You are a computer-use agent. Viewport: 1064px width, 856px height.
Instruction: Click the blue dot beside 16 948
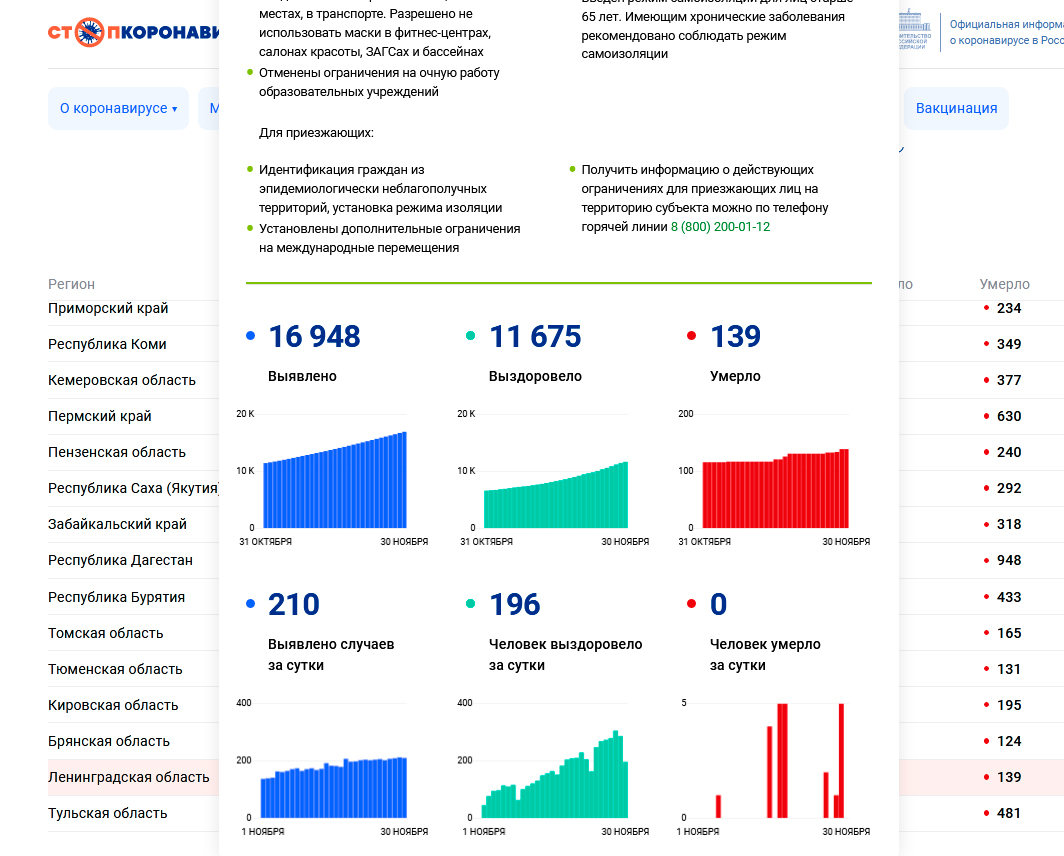250,337
